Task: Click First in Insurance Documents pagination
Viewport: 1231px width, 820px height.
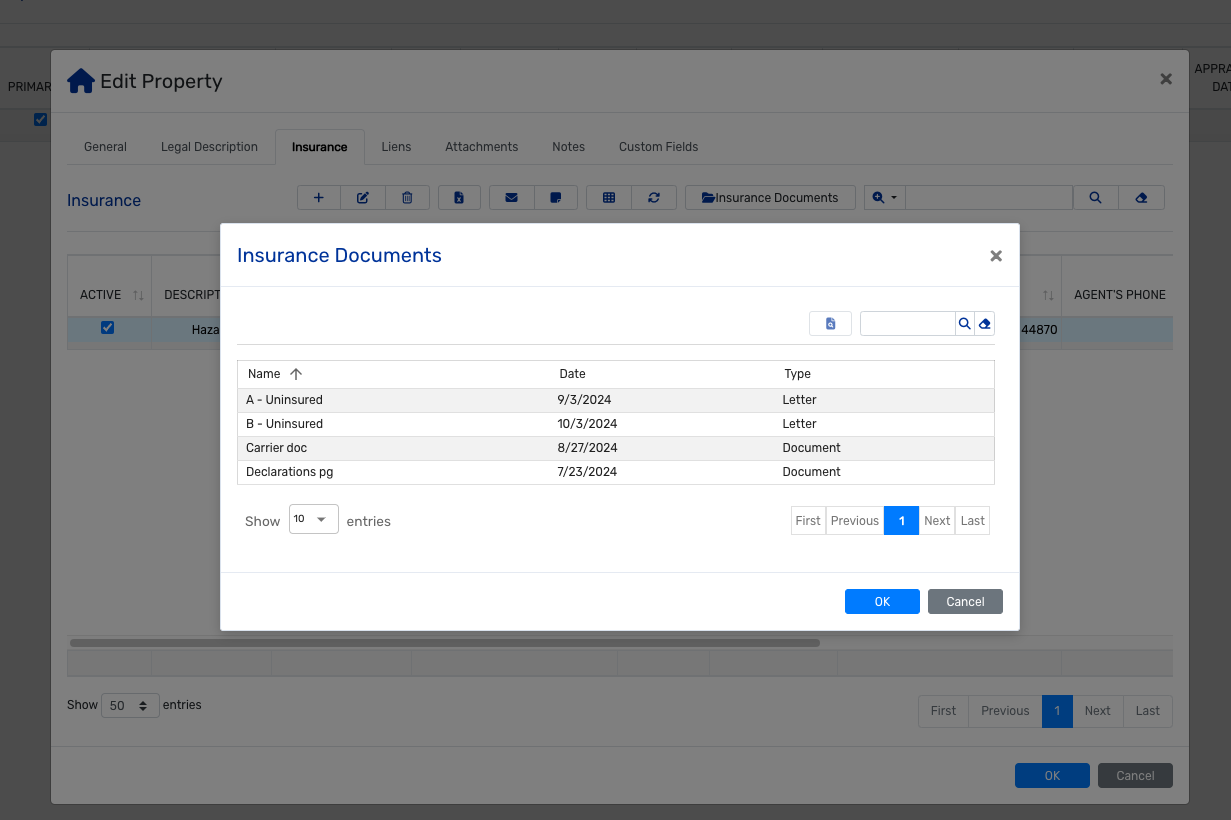Action: point(808,520)
